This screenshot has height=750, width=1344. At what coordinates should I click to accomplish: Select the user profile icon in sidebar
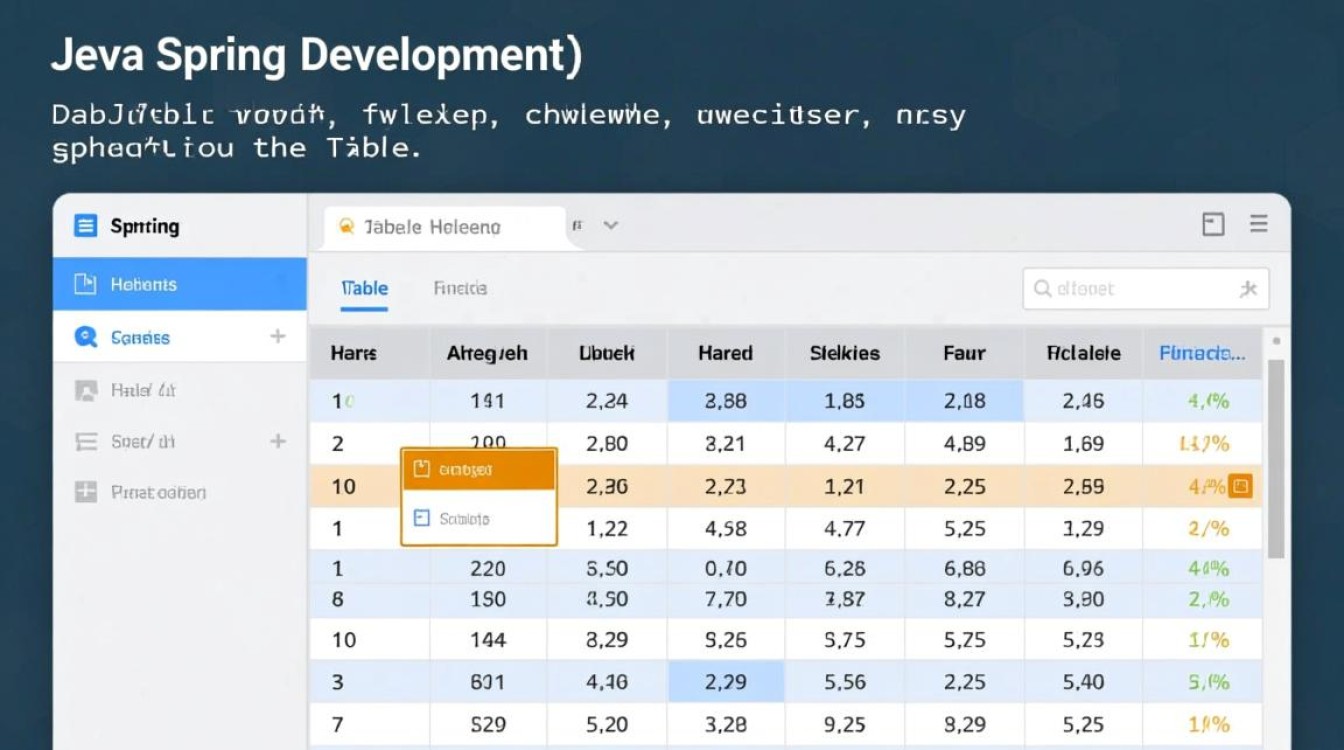point(85,390)
